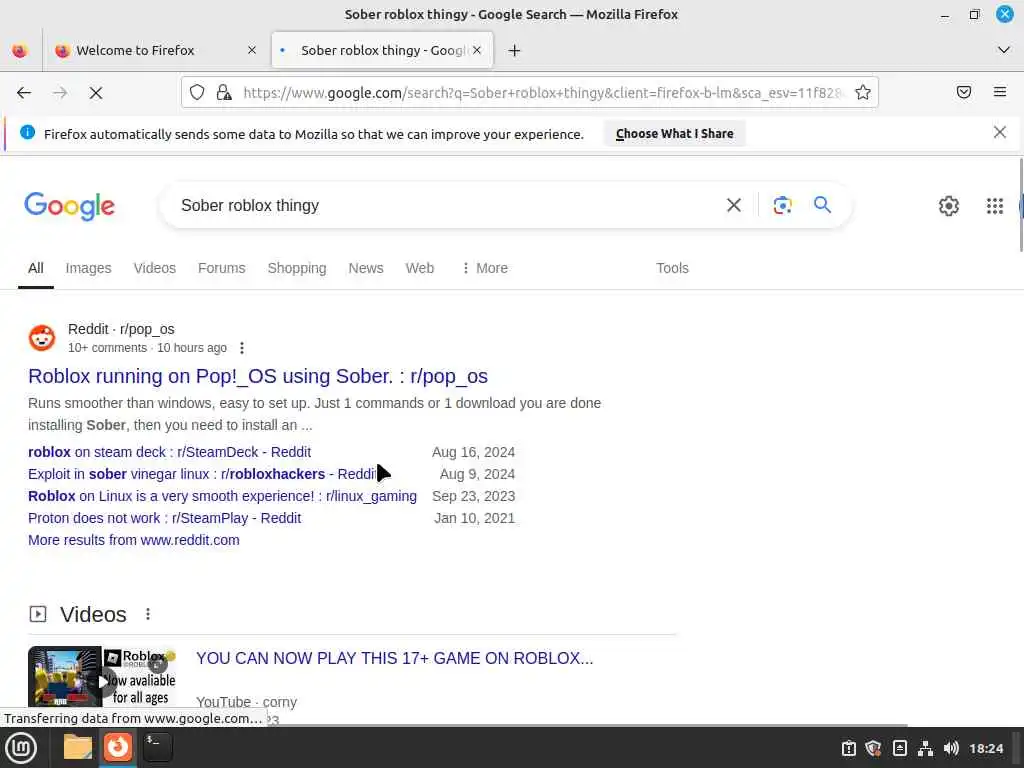Open Roblox running on Pop!_OS result
This screenshot has height=768, width=1024.
[x=258, y=376]
